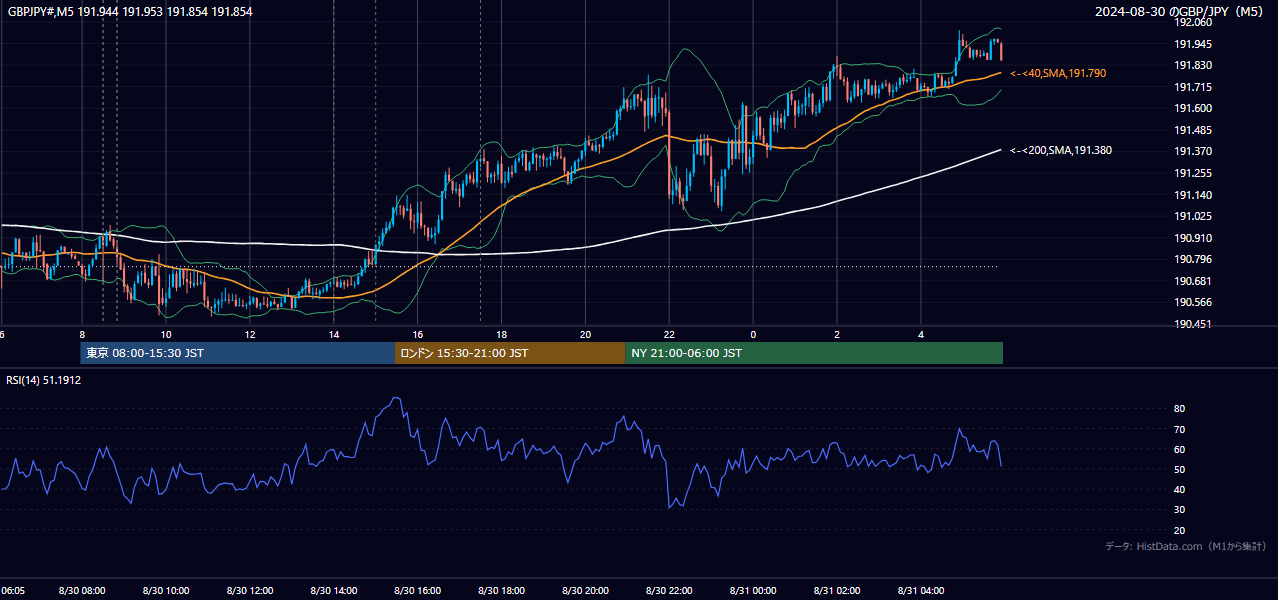This screenshot has width=1278, height=600.
Task: Click the ロンドン 15:30-21:00 JST session bar
Action: (511, 353)
